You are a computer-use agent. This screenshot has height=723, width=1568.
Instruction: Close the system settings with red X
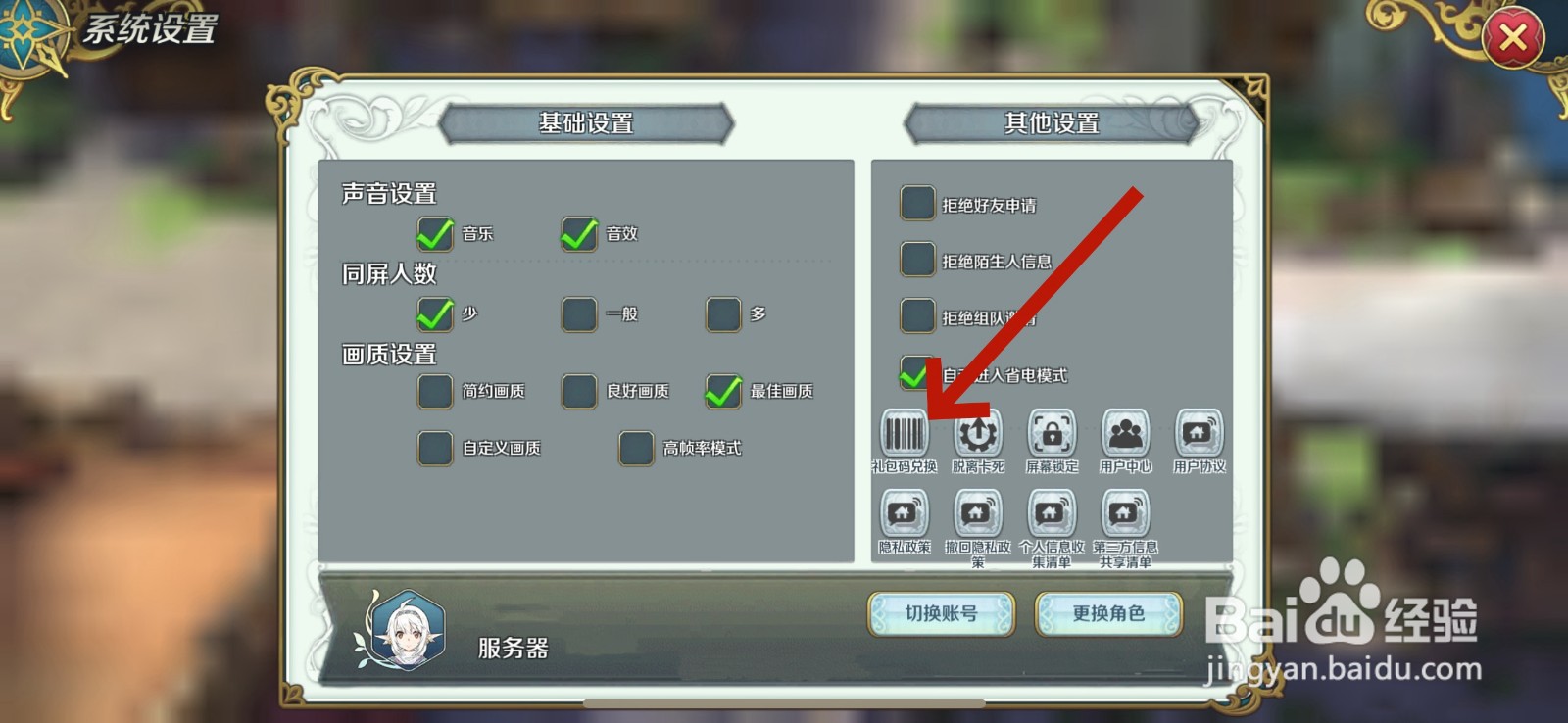1513,38
